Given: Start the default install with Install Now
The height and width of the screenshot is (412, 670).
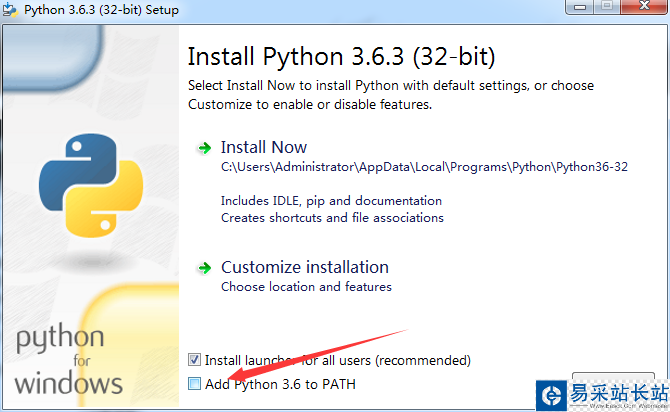Looking at the screenshot, I should (x=264, y=147).
